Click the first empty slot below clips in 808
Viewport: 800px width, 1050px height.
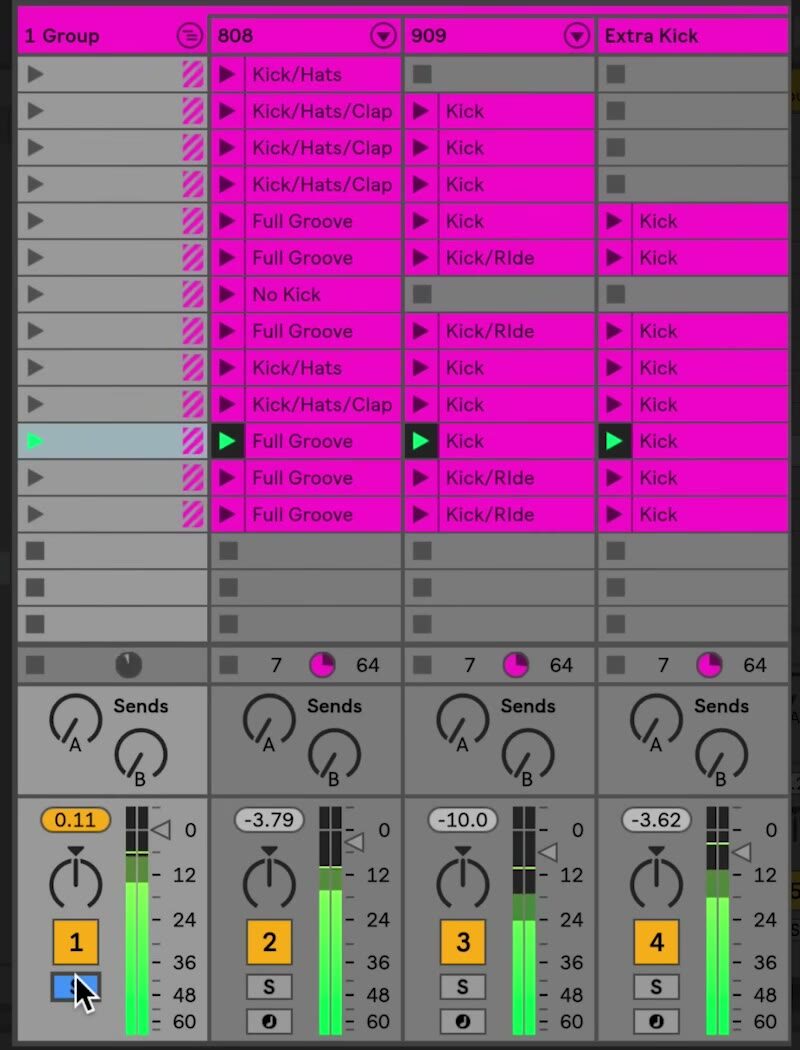(306, 551)
